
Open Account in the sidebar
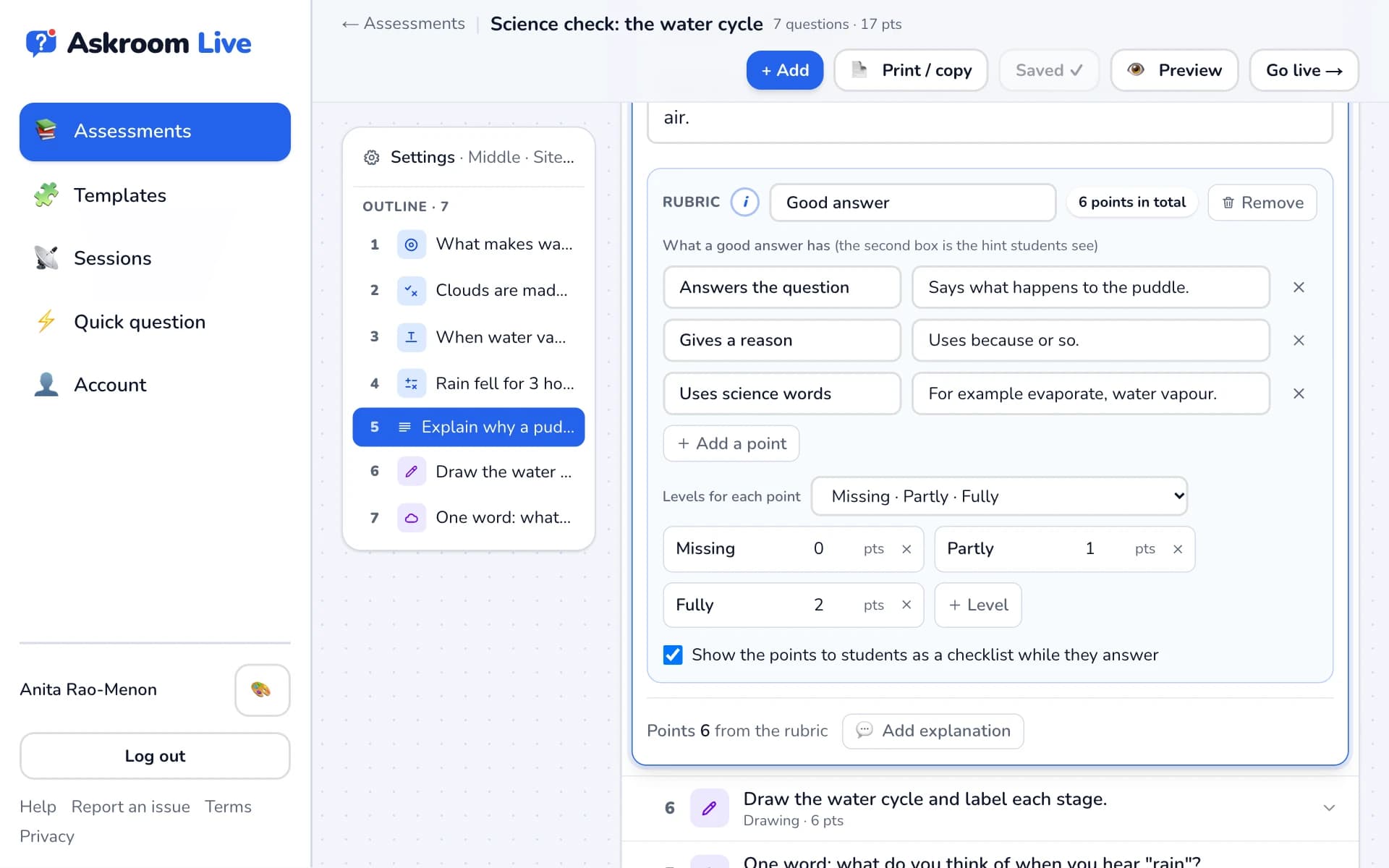pos(155,385)
